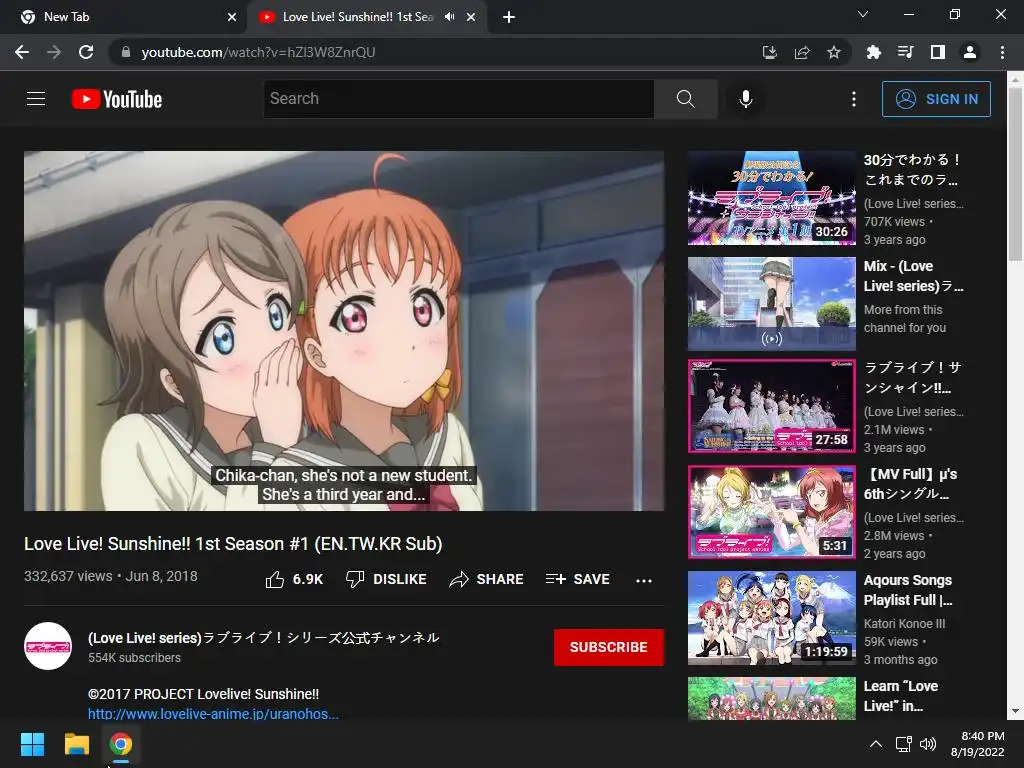
Task: Share this page icon in address bar
Action: click(x=802, y=52)
